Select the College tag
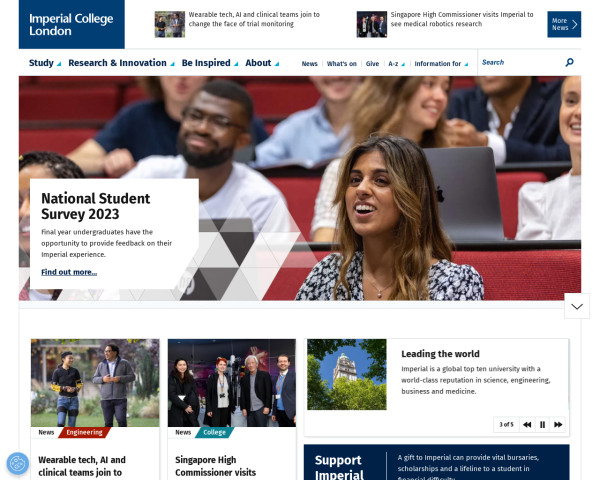Viewport: 600px width, 480px height. [214, 432]
